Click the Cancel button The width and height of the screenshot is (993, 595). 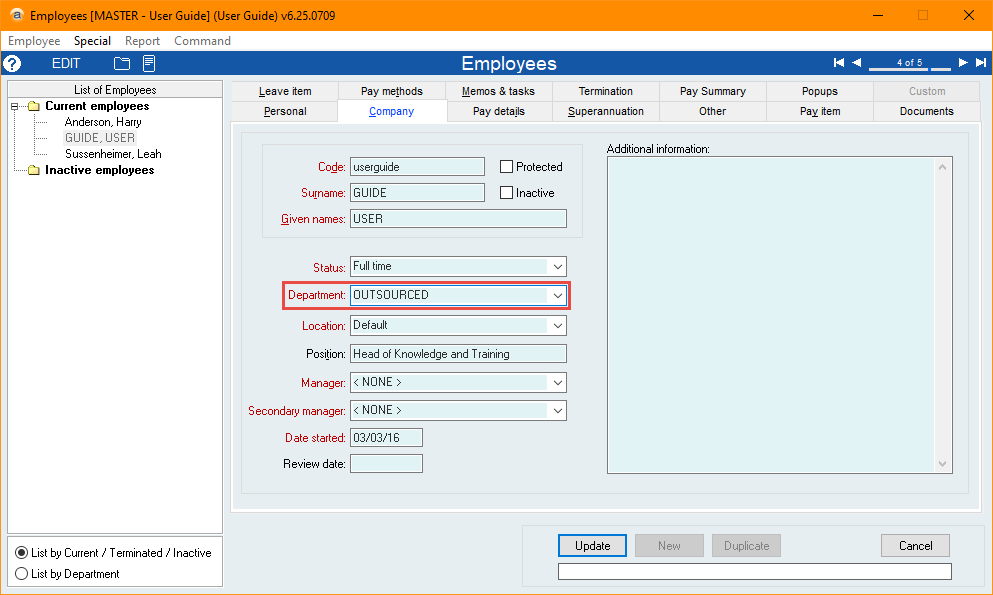915,546
